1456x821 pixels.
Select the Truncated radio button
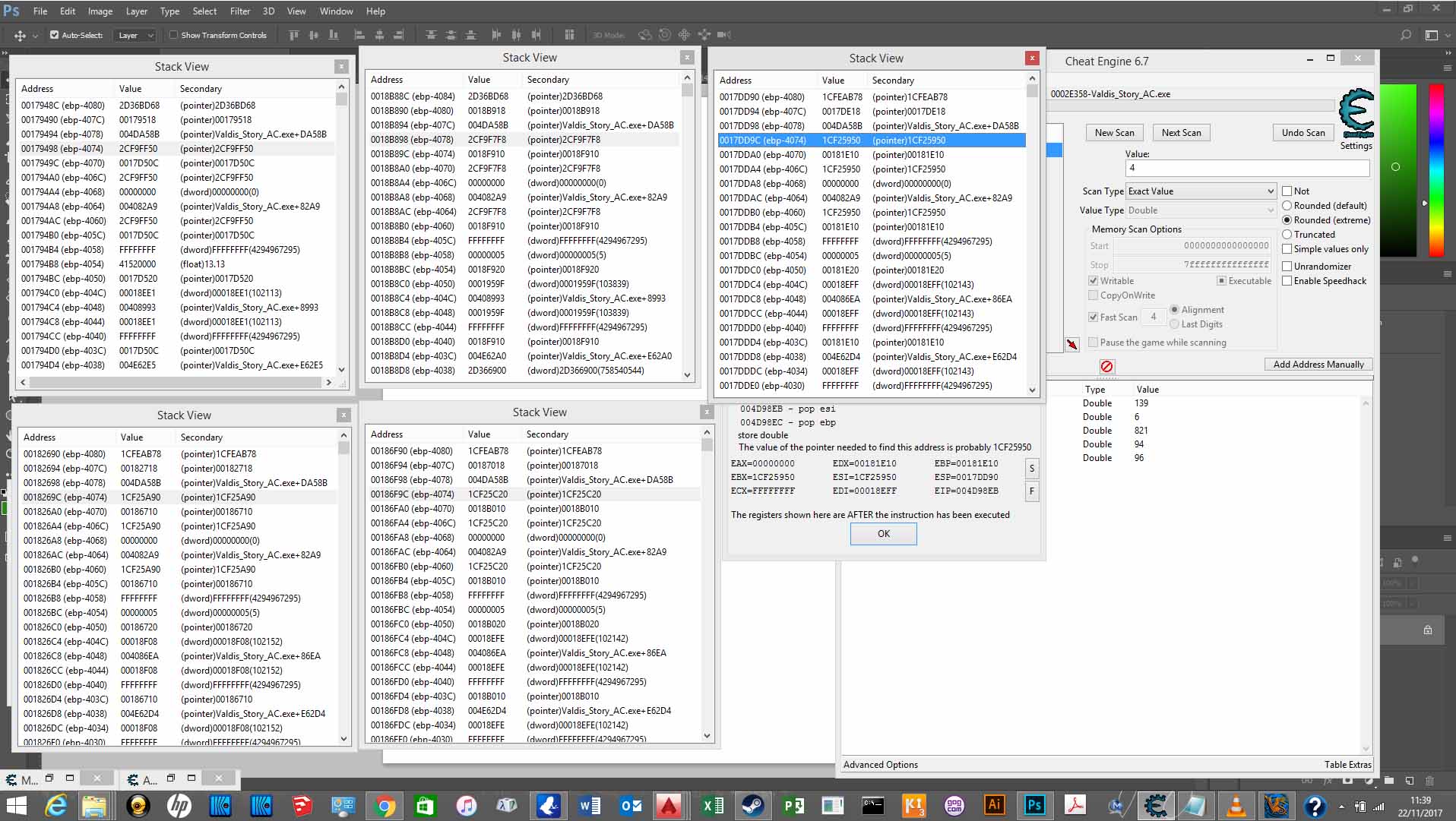click(1287, 235)
